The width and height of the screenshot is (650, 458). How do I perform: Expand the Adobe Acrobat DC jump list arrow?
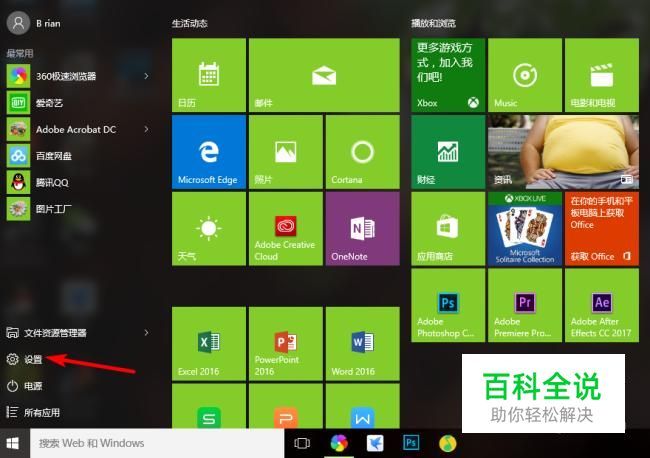(146, 129)
